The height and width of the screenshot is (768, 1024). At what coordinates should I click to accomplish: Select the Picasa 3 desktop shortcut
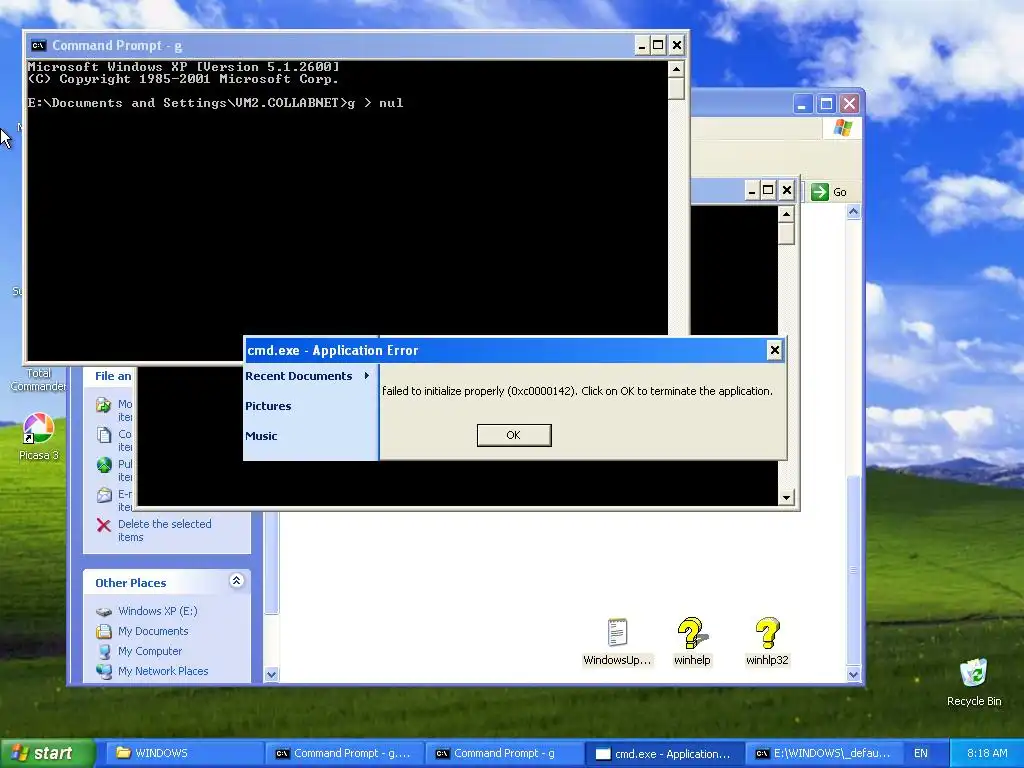[39, 436]
